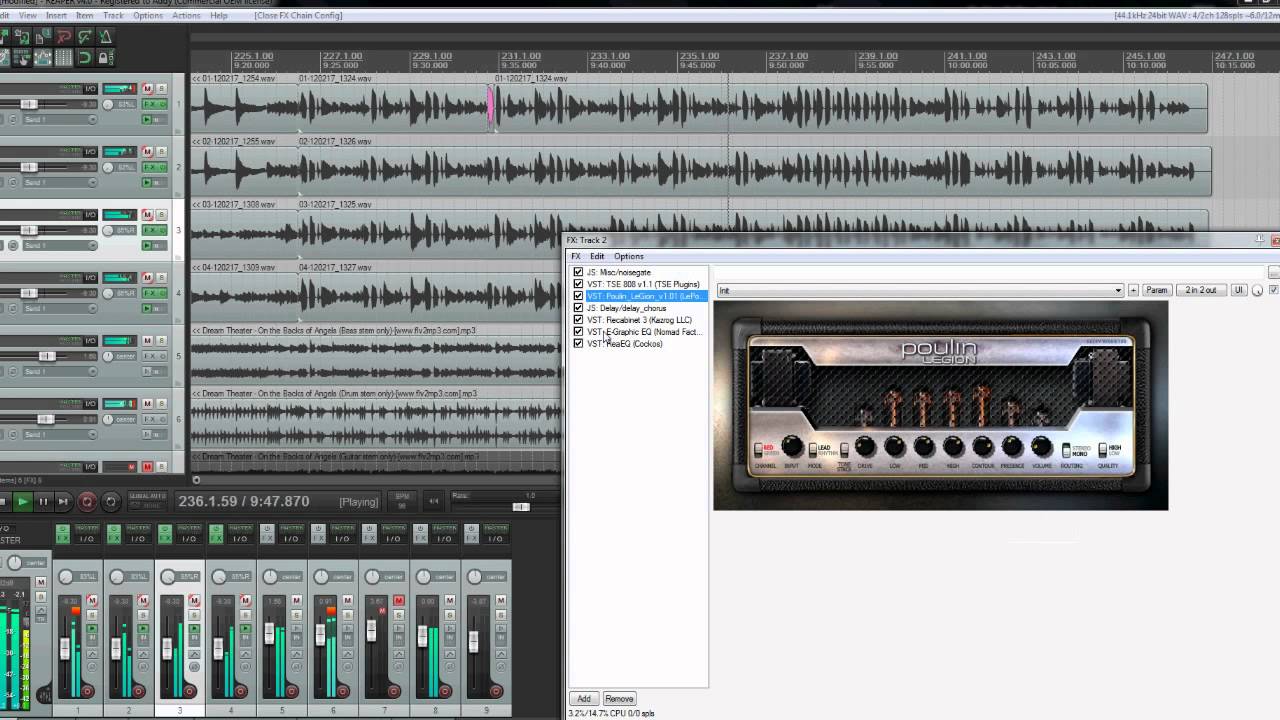Toggle Recabinet 3 plugin checkbox
The height and width of the screenshot is (720, 1280).
578,320
